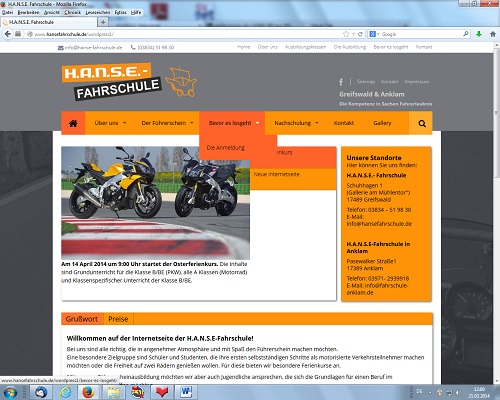Click the Firefox home toolbar icon
Screen dimensions: 500x400
point(493,34)
